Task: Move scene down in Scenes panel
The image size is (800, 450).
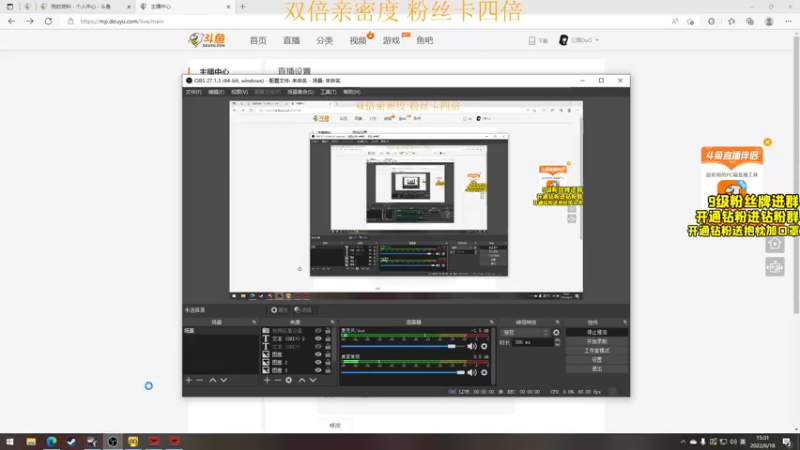Action: (x=223, y=380)
